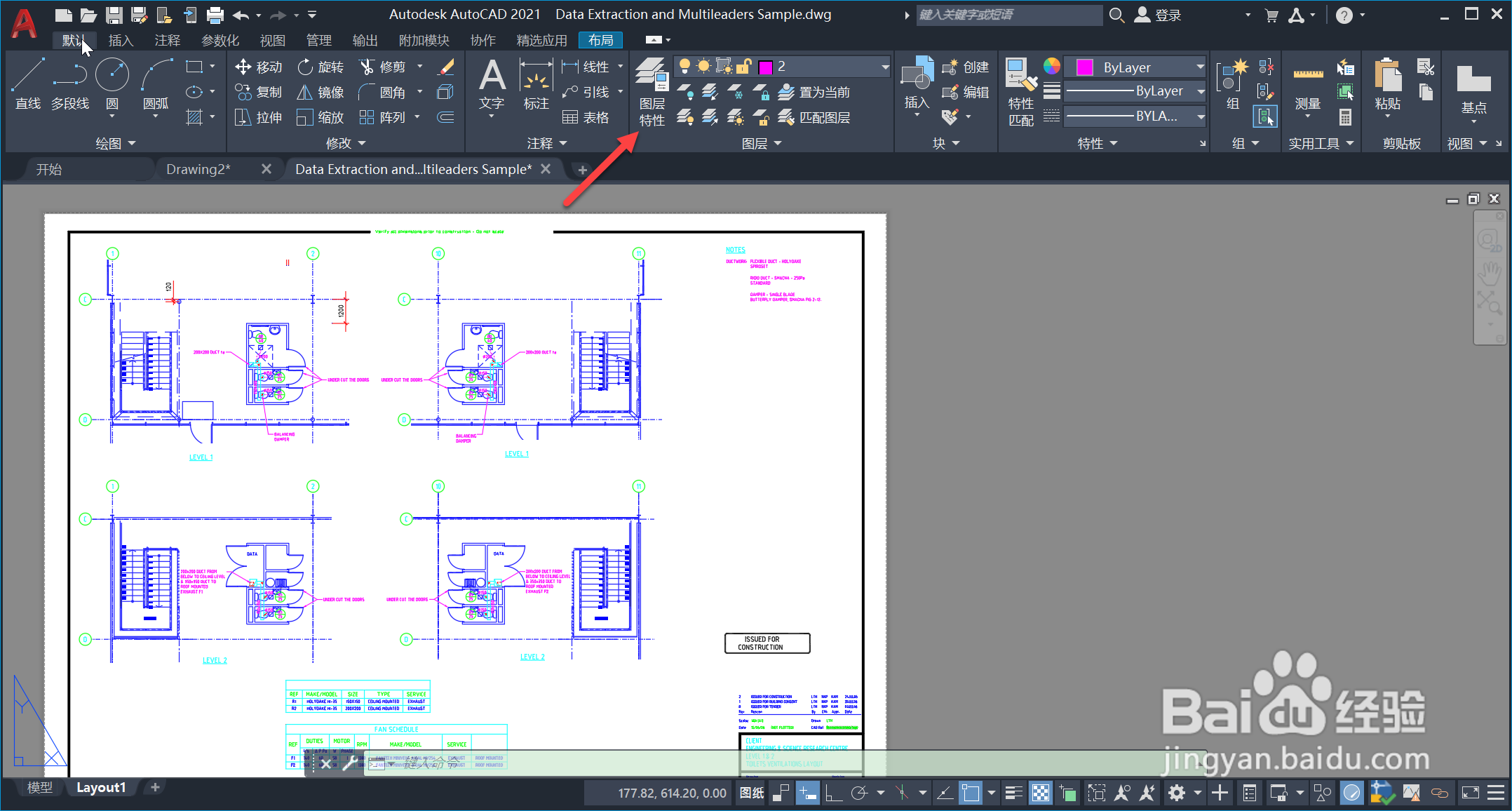Open the 插入 (Insert) ribbon tab
The width and height of the screenshot is (1512, 811).
click(x=121, y=40)
